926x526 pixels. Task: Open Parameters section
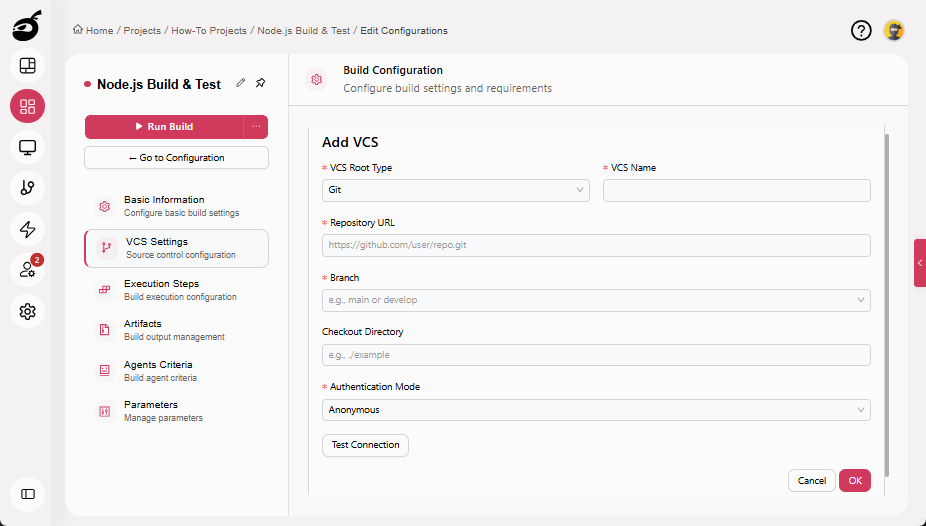tap(177, 411)
